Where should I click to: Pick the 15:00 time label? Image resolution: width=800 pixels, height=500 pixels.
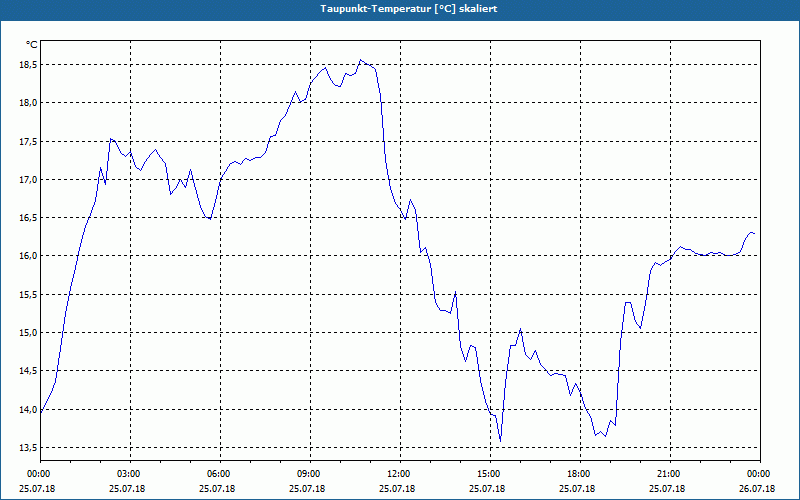point(487,474)
